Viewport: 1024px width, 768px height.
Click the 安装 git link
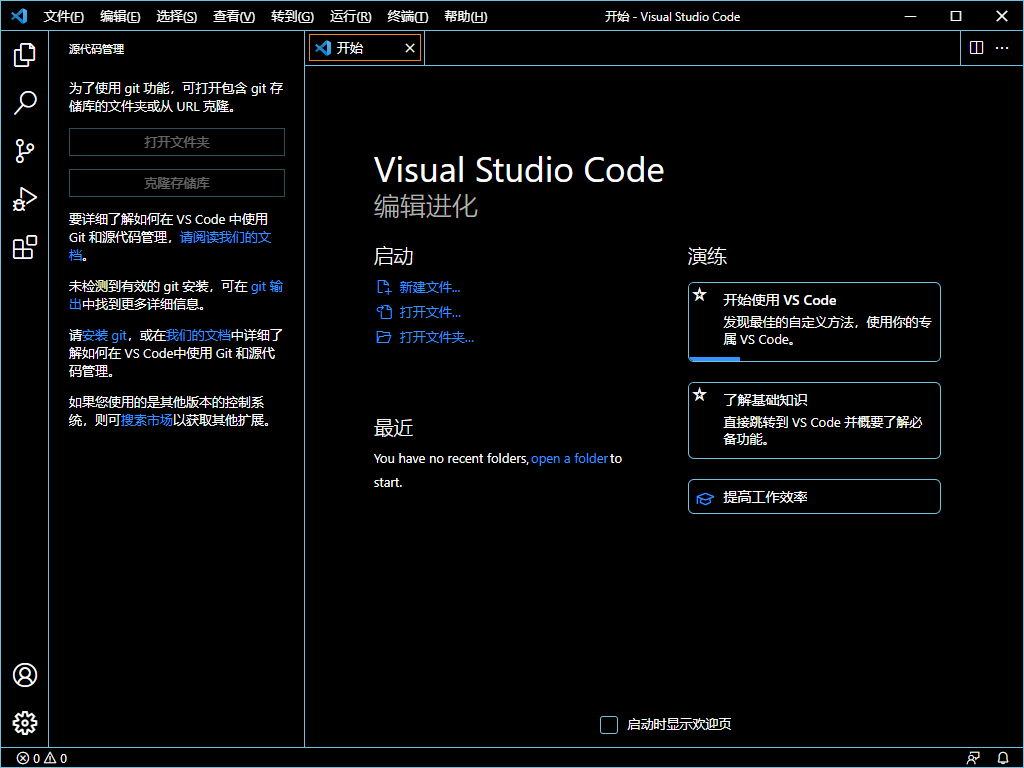click(x=104, y=335)
